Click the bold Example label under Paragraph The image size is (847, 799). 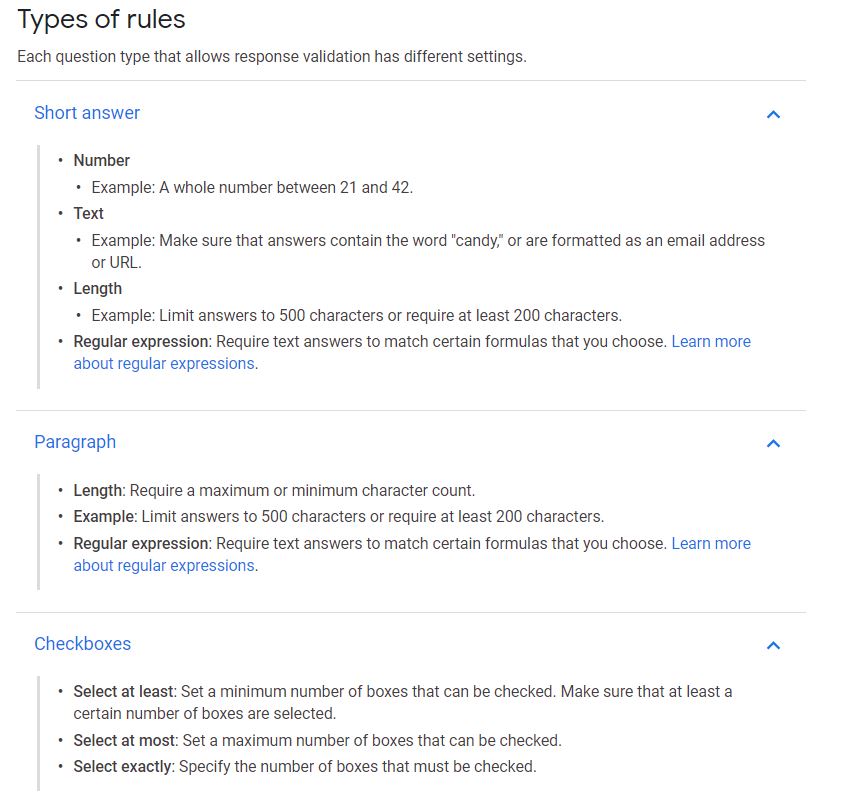coord(103,517)
